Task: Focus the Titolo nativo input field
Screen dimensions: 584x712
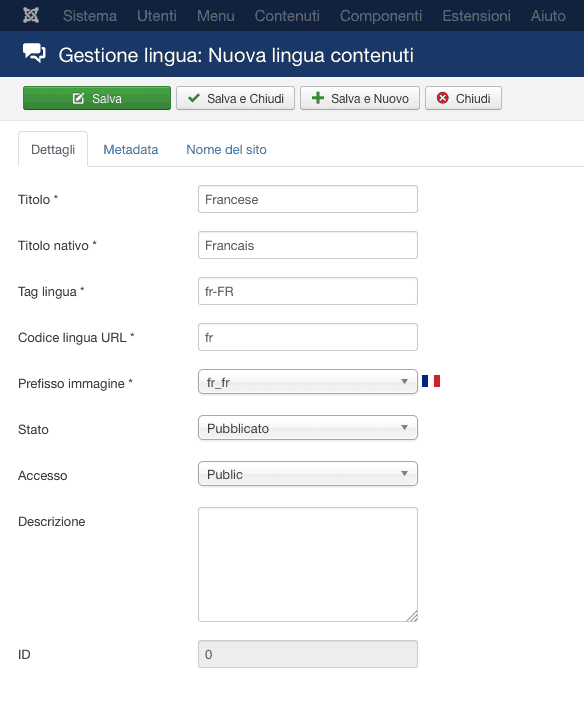Action: pos(307,245)
